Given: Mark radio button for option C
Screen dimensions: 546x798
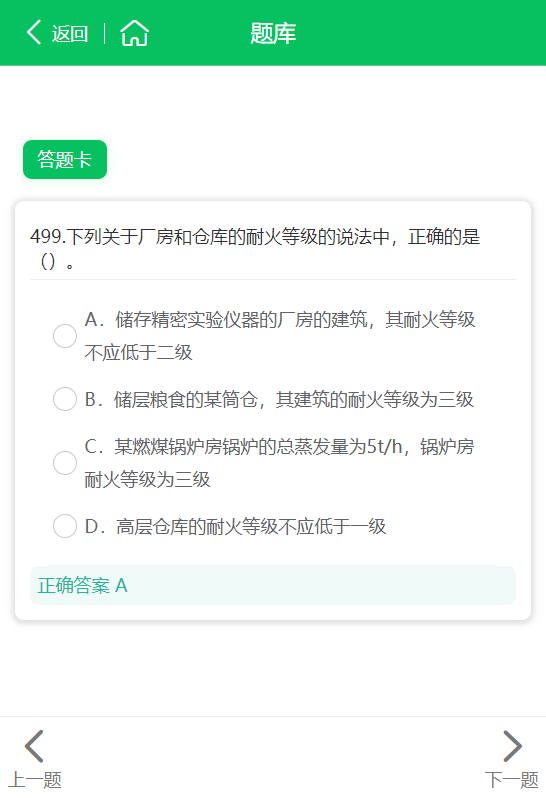Looking at the screenshot, I should click(65, 463).
